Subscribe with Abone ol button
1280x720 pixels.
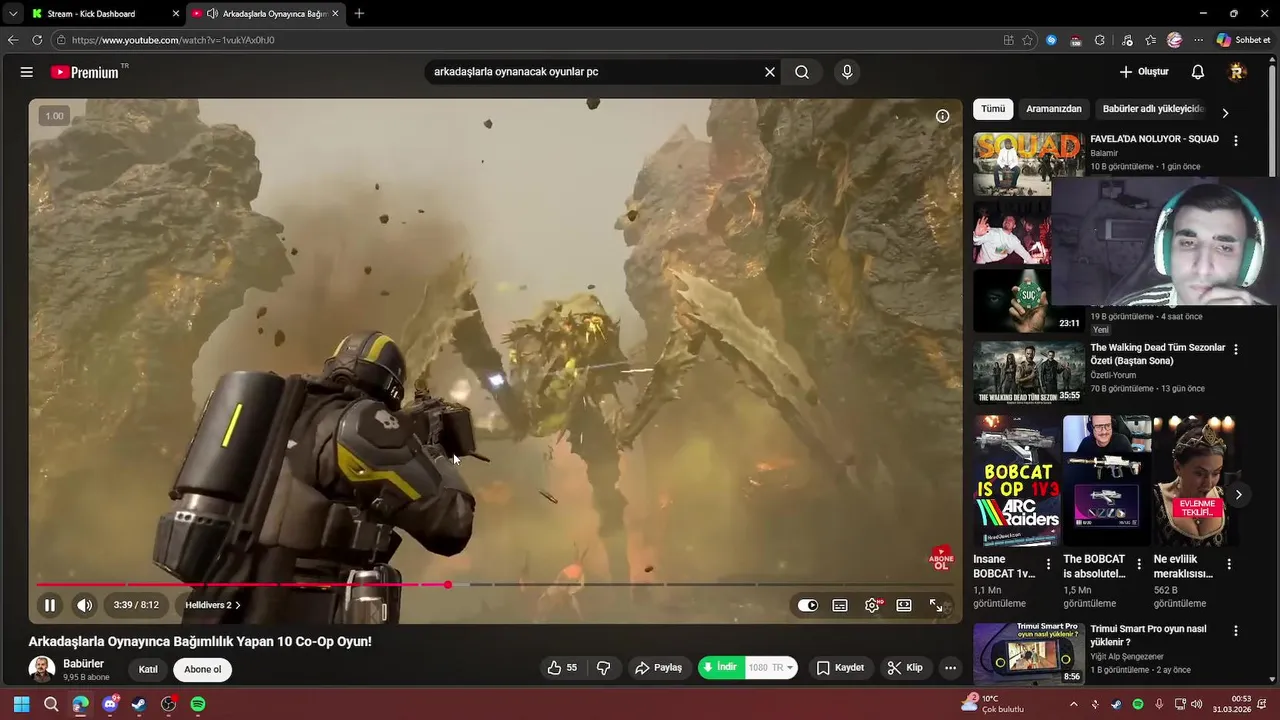(x=202, y=670)
